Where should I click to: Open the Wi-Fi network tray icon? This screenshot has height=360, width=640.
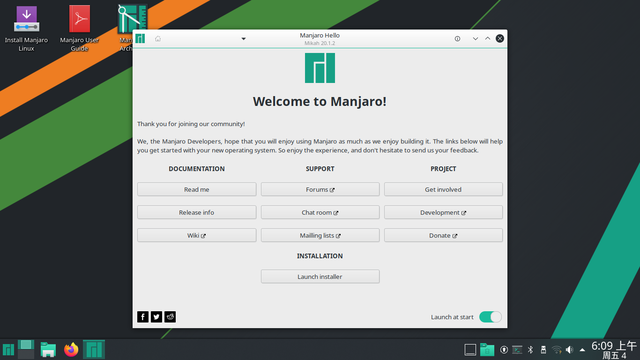(557, 350)
